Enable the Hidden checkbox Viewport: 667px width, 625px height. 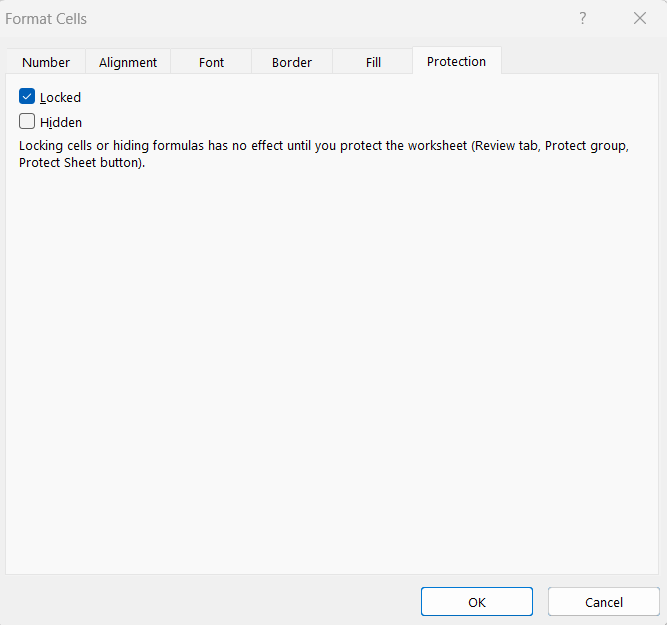pyautogui.click(x=27, y=121)
